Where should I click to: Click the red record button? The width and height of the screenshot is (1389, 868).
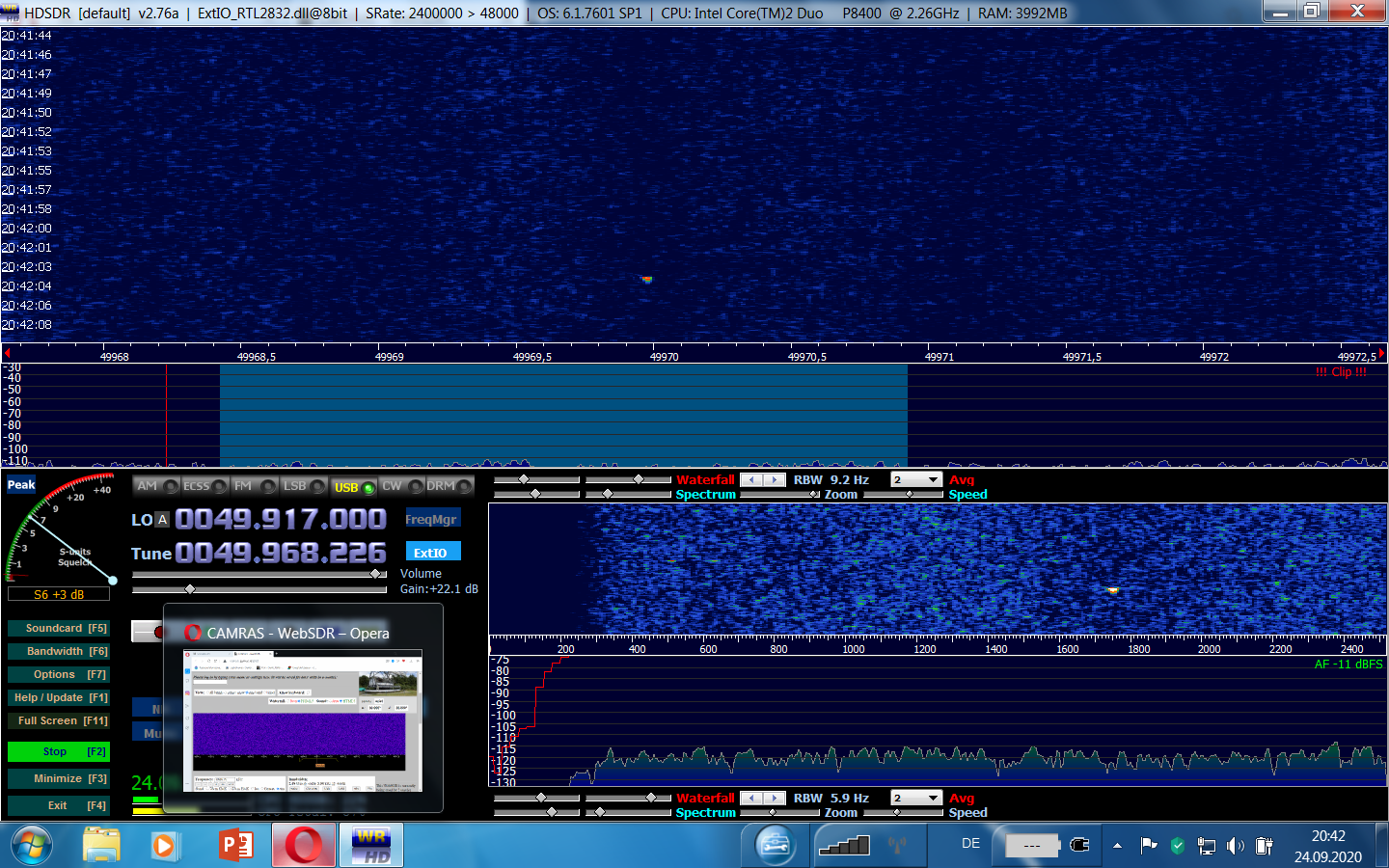158,632
